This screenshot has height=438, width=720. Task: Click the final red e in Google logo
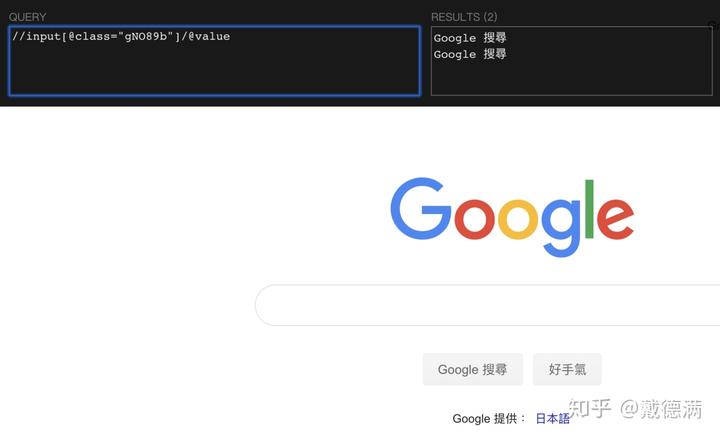tap(615, 219)
